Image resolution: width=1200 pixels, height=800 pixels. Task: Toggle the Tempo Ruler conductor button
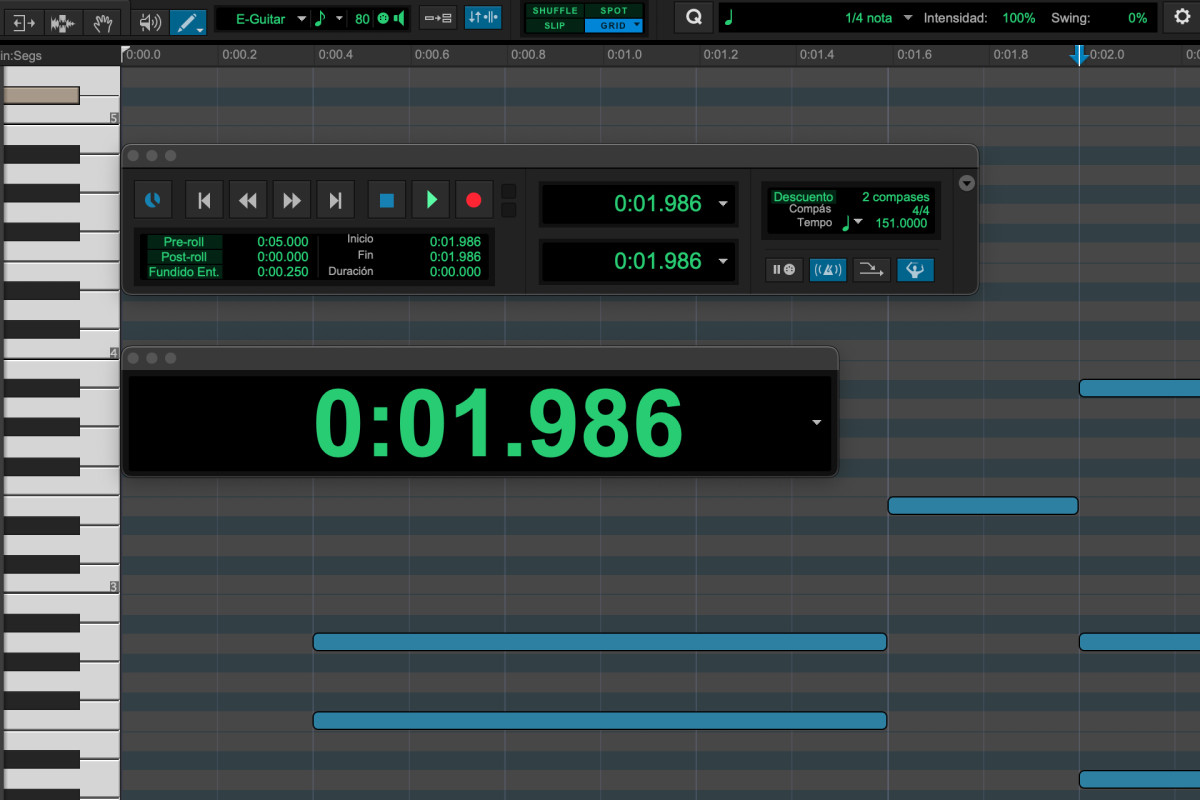click(915, 269)
